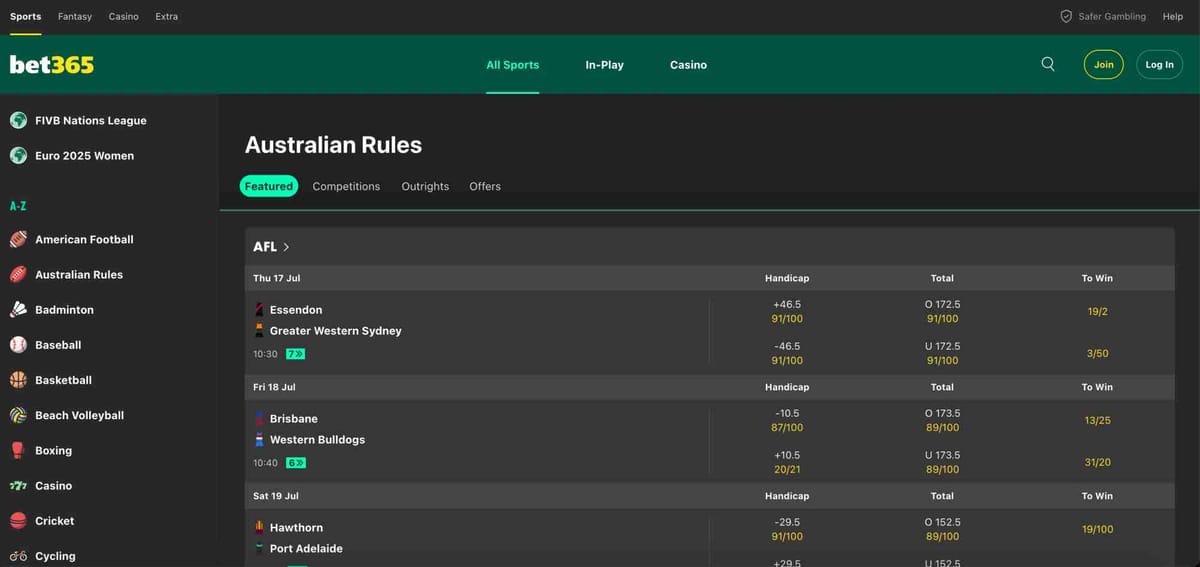Open Casino in the green navigation bar
Image resolution: width=1200 pixels, height=567 pixels.
coord(688,65)
